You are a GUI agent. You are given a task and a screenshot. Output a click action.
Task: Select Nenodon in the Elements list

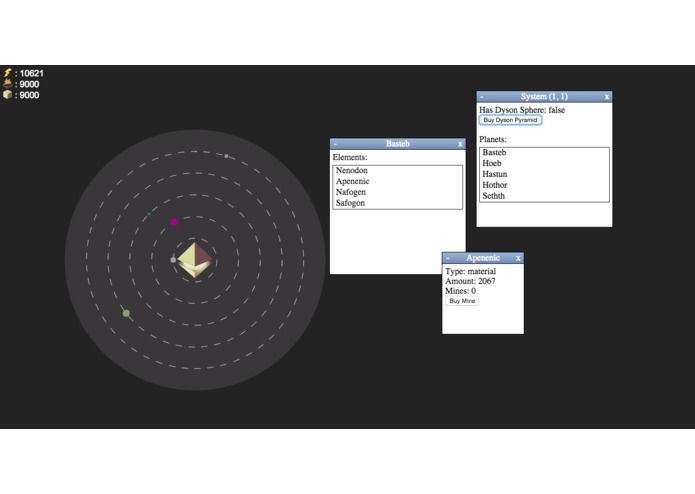(398, 170)
